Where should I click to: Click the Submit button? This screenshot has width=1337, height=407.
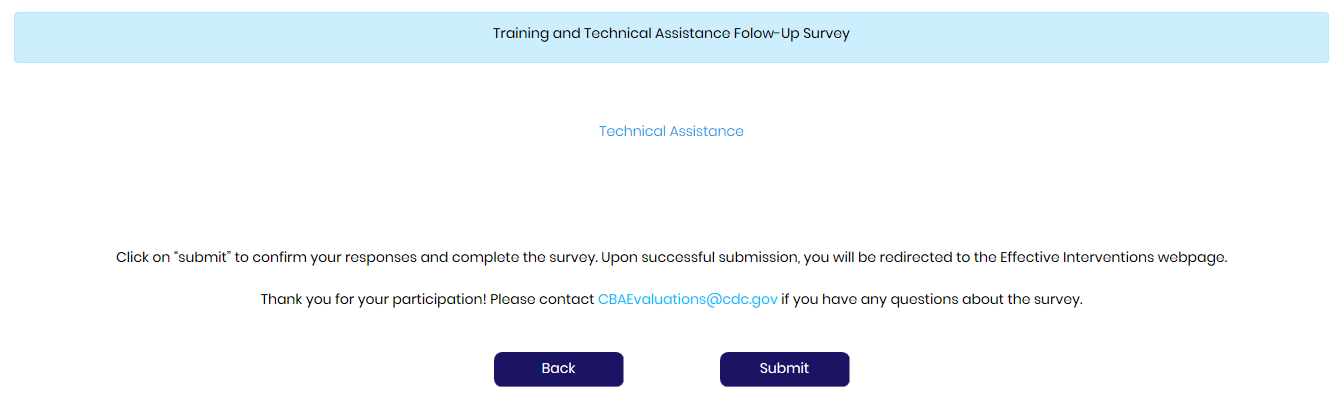coord(784,369)
